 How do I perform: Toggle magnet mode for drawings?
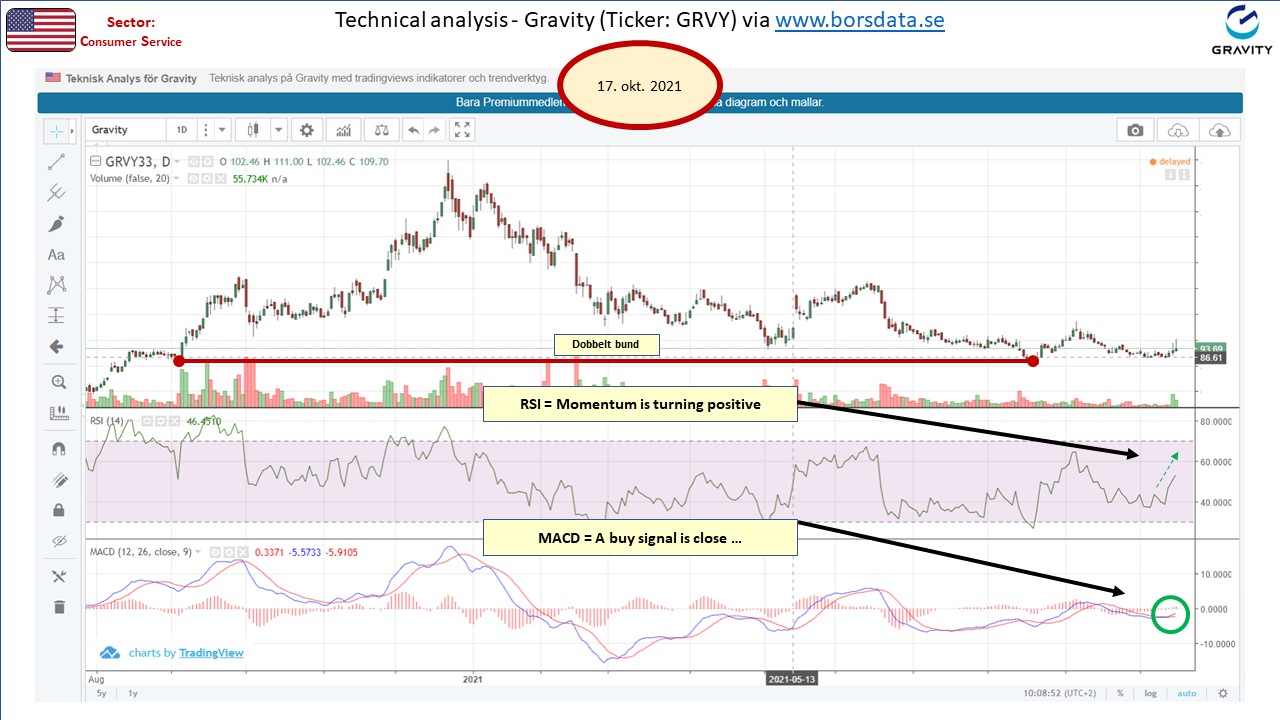pos(57,449)
